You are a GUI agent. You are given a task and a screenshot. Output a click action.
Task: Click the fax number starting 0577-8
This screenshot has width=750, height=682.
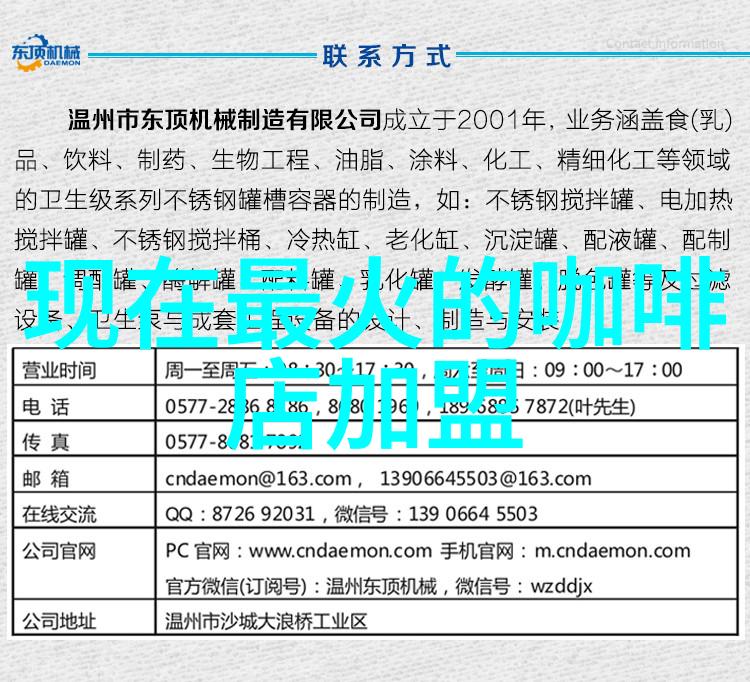(234, 441)
